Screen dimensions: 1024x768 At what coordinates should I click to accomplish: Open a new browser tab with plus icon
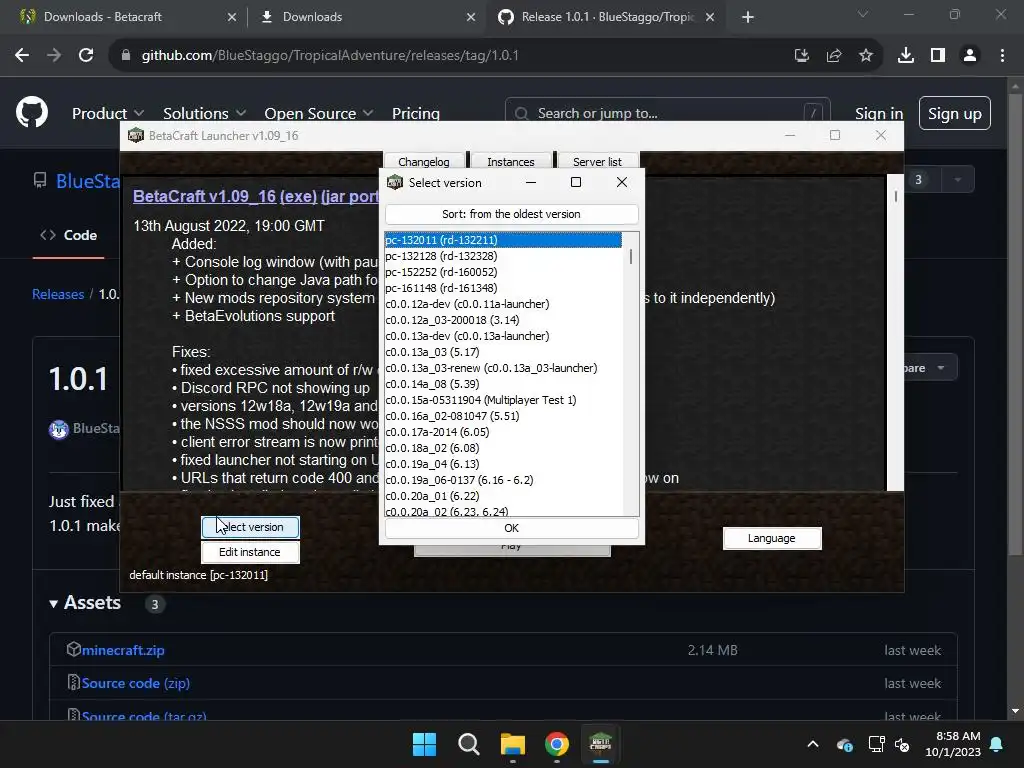pos(748,17)
